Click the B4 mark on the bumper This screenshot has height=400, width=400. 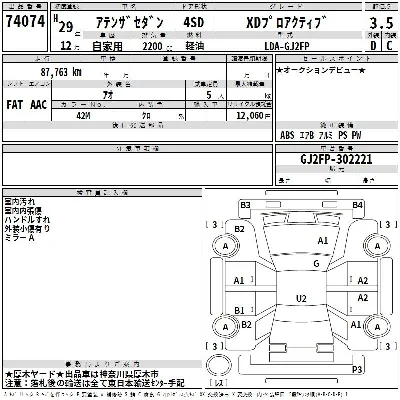pyautogui.click(x=357, y=205)
